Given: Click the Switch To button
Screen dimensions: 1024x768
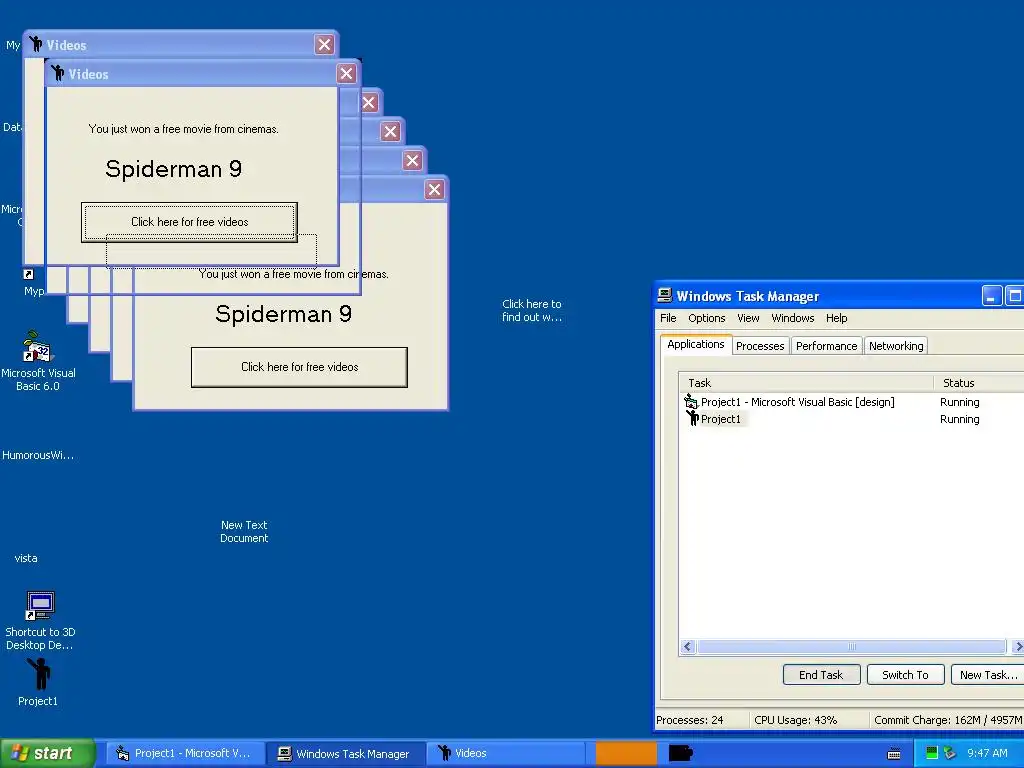Looking at the screenshot, I should (x=905, y=675).
